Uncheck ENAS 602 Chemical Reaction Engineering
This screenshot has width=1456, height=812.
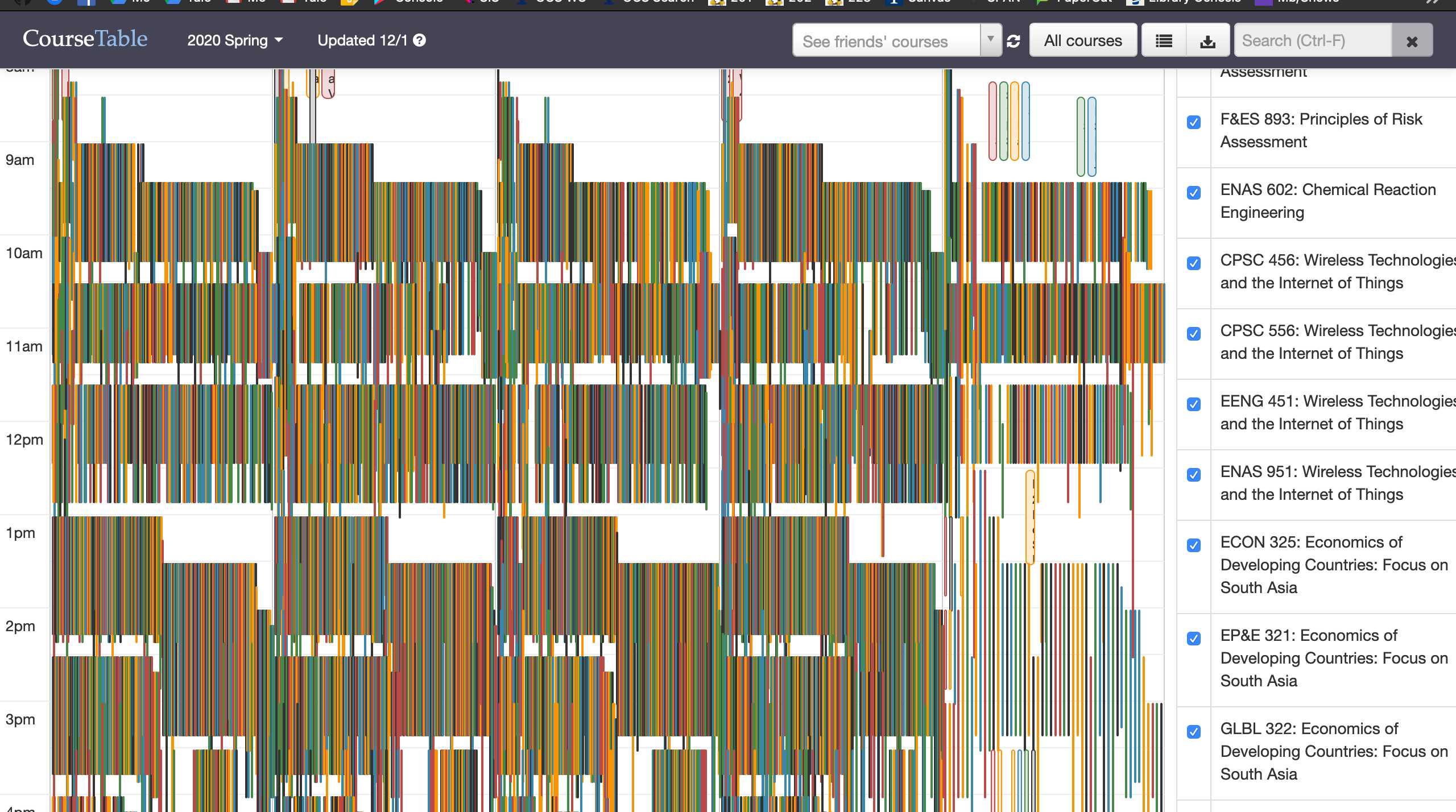coord(1194,193)
